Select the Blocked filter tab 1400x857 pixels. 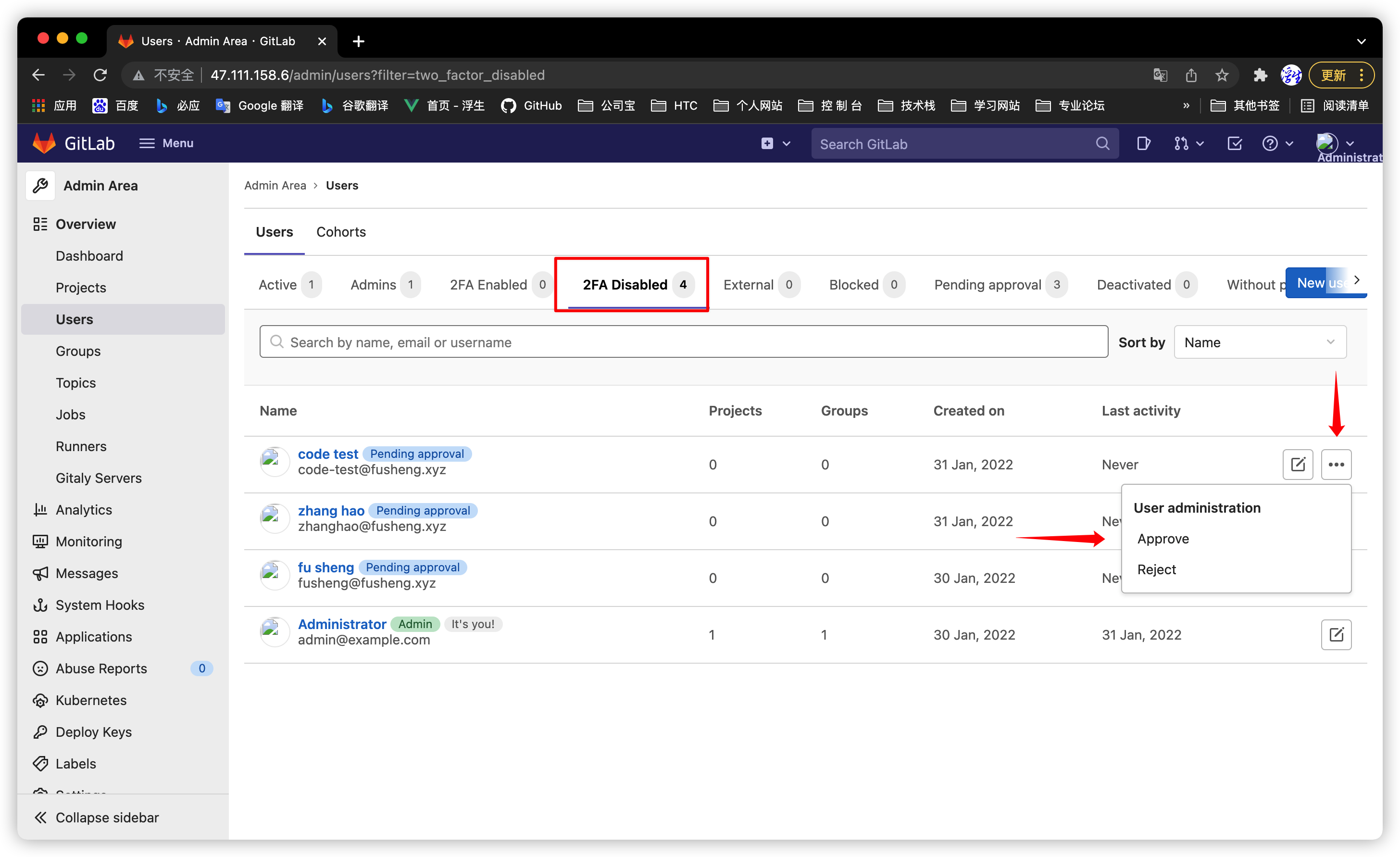coord(866,285)
